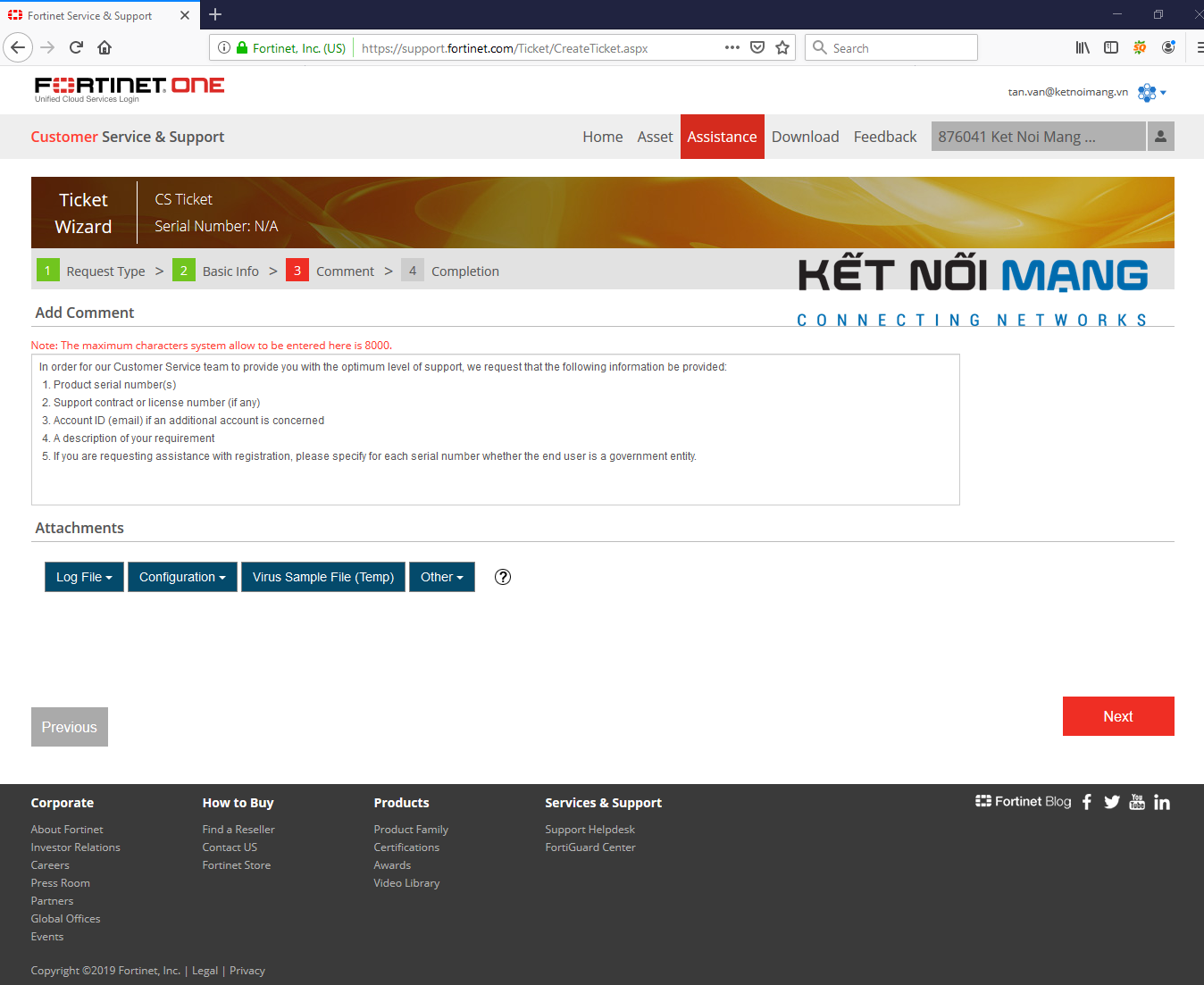Open the Product Family link
The height and width of the screenshot is (985, 1204).
click(411, 830)
